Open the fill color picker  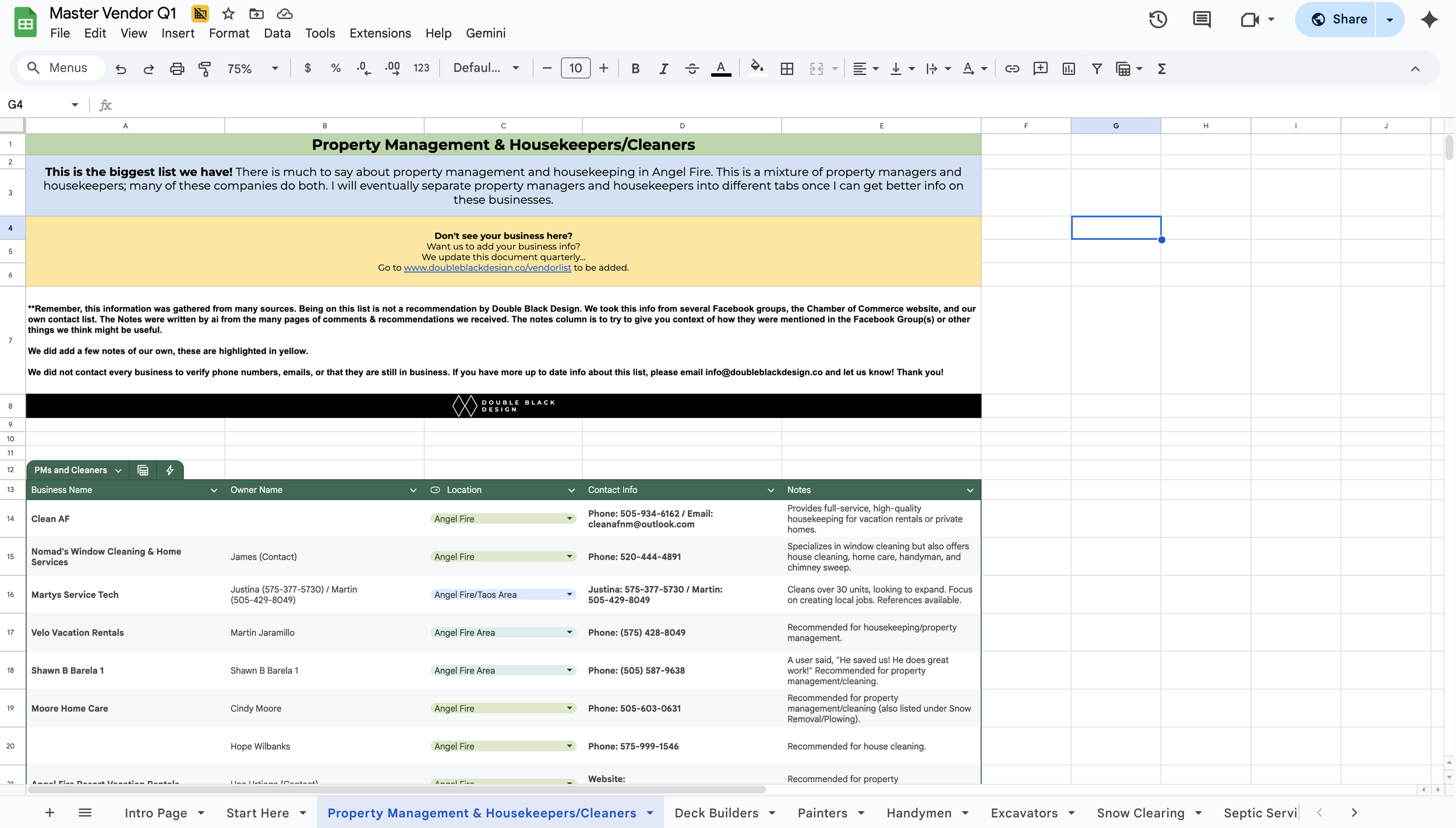pyautogui.click(x=757, y=69)
